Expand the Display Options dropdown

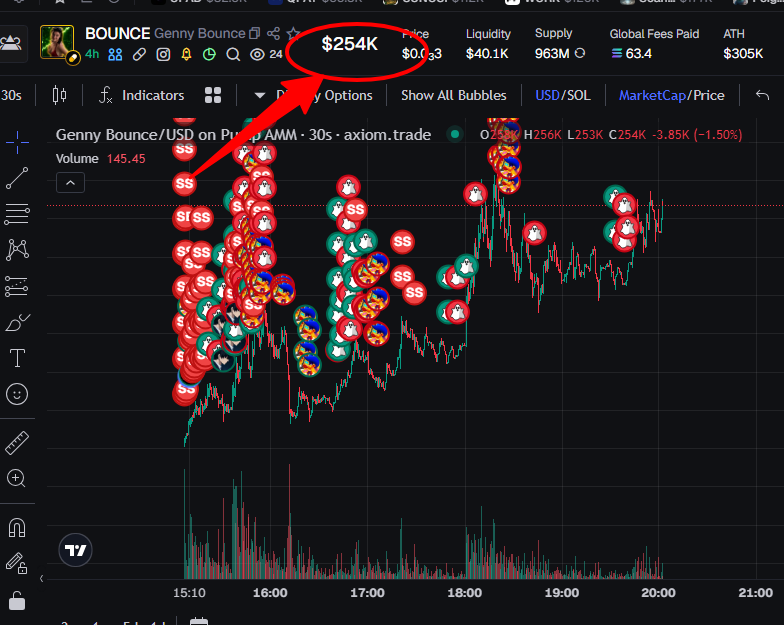coord(314,95)
